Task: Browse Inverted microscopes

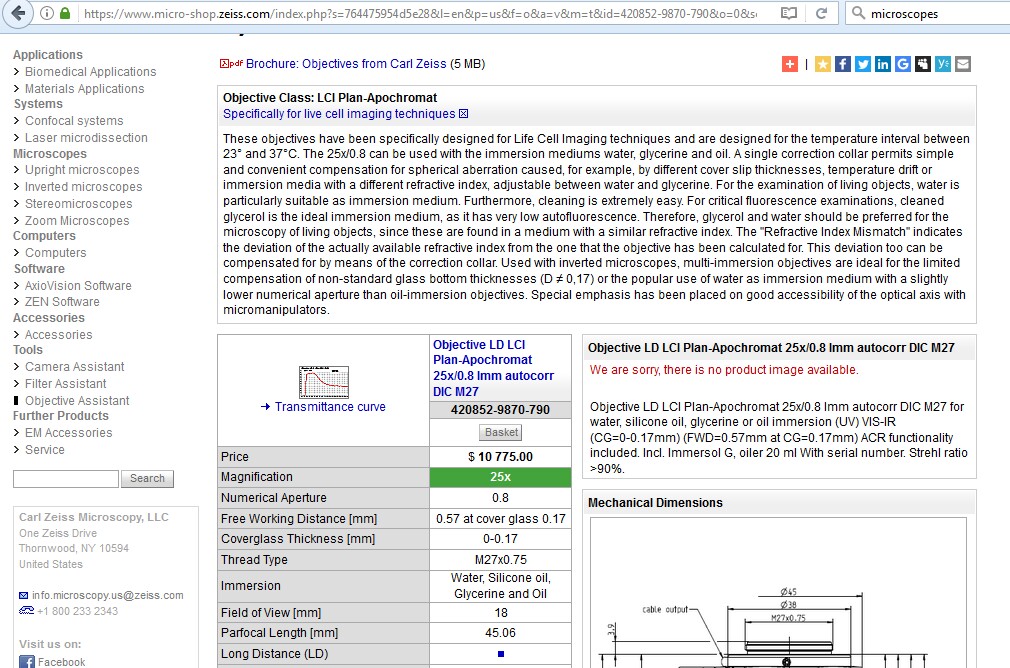Action: tap(84, 186)
